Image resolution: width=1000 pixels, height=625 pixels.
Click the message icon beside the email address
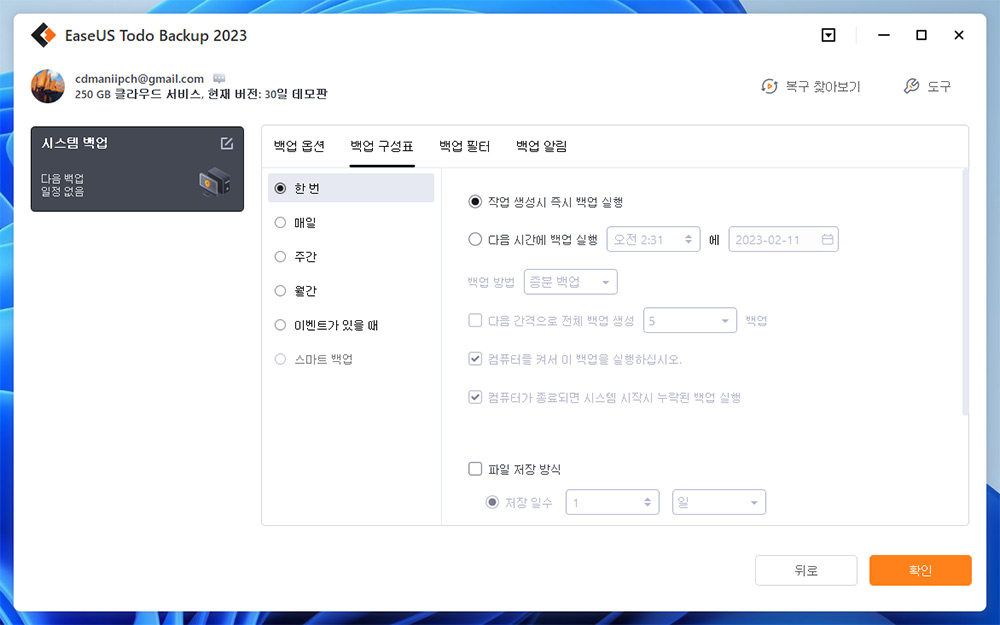click(x=219, y=78)
